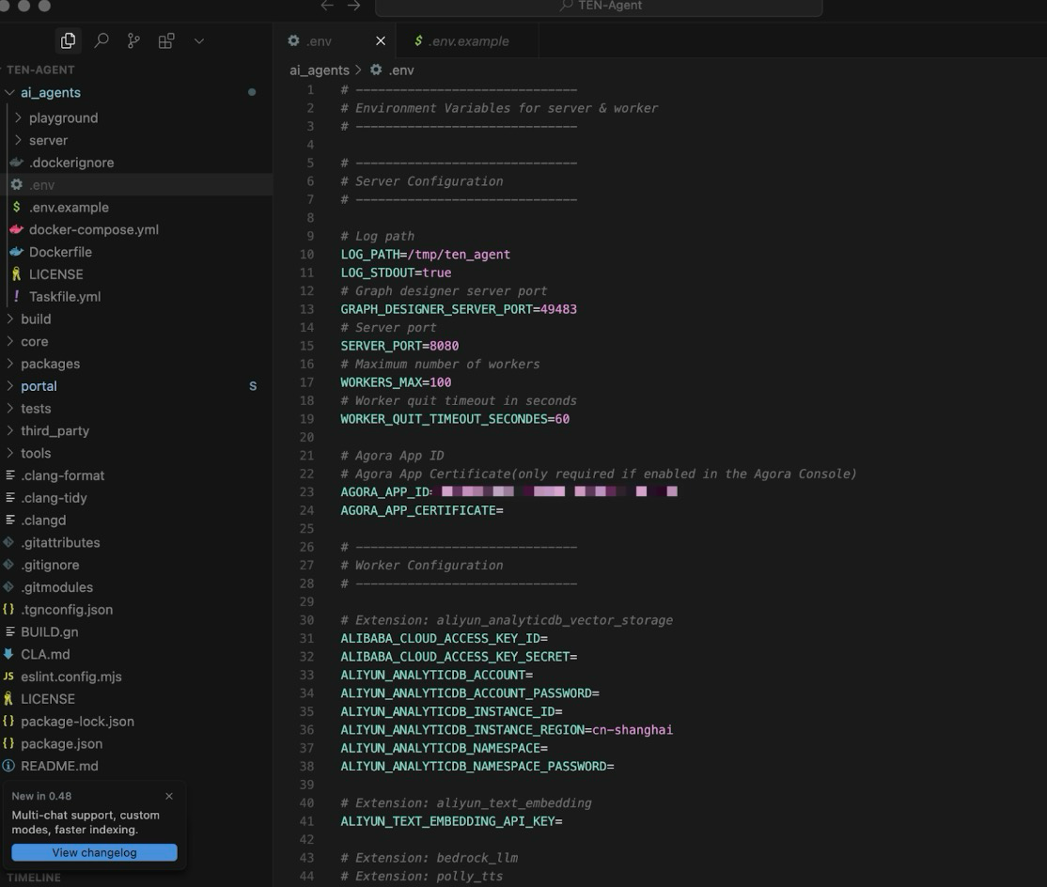Image resolution: width=1048 pixels, height=888 pixels.
Task: Go forward with the navigation arrow
Action: click(354, 6)
